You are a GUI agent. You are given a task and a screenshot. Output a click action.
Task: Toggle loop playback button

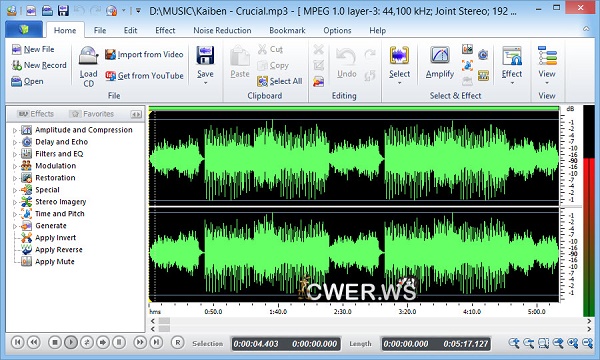[x=87, y=342]
